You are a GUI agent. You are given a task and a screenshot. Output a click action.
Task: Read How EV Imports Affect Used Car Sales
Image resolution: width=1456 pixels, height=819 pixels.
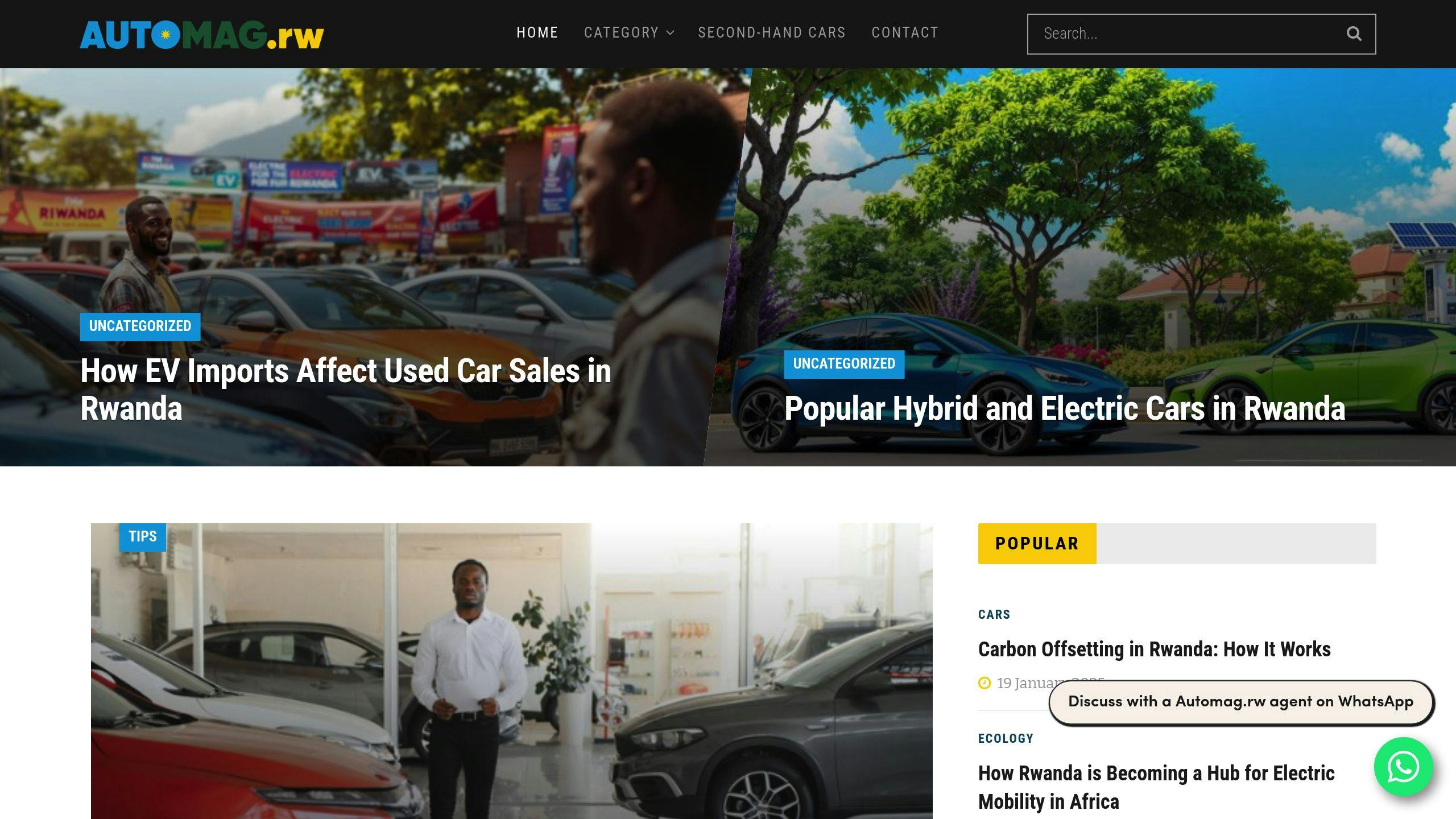[346, 389]
